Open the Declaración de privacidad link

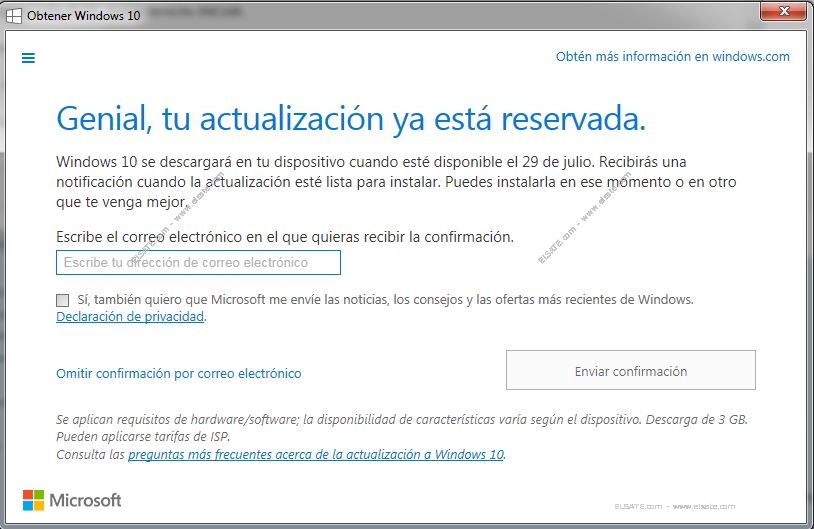130,316
